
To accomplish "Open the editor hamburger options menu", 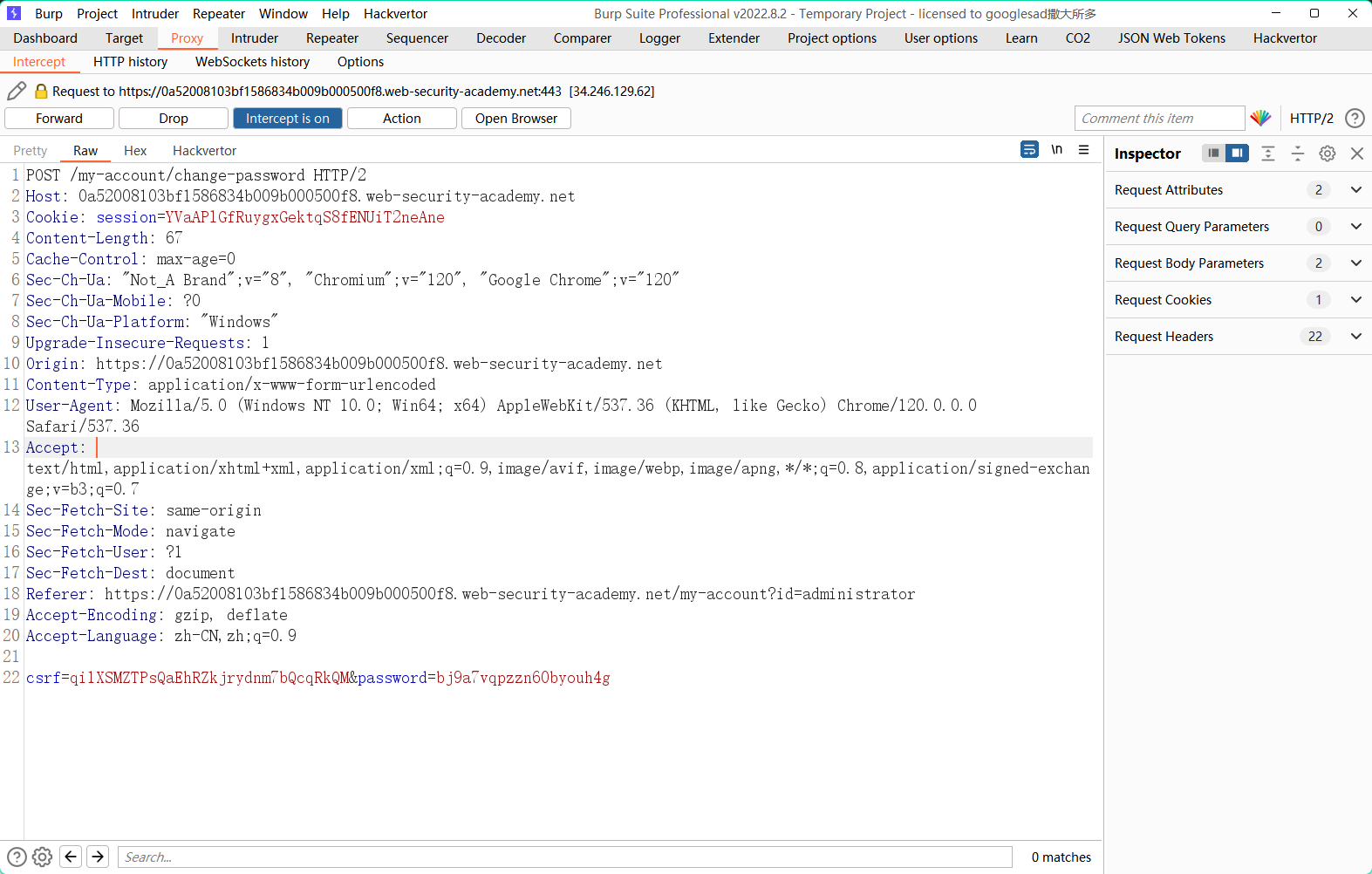I will coord(1083,149).
